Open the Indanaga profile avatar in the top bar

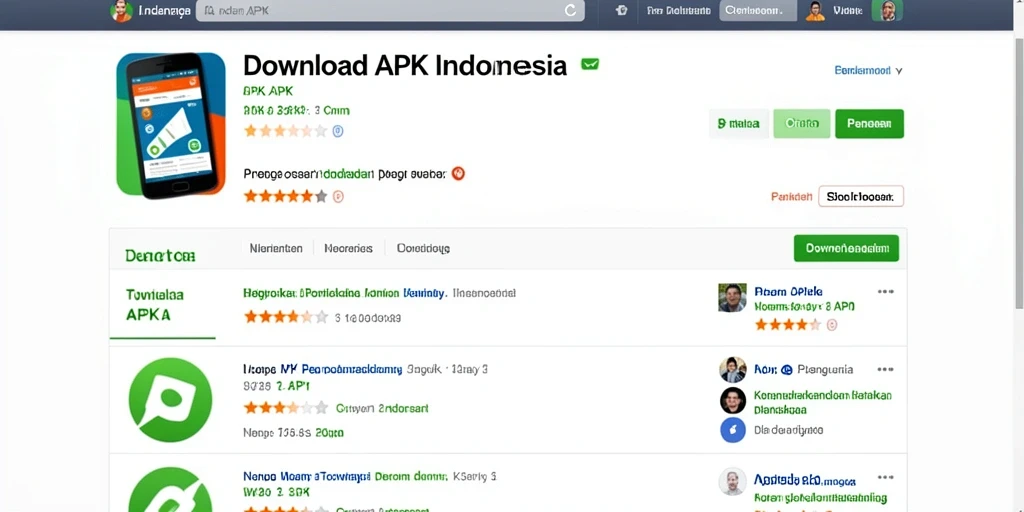pos(121,10)
